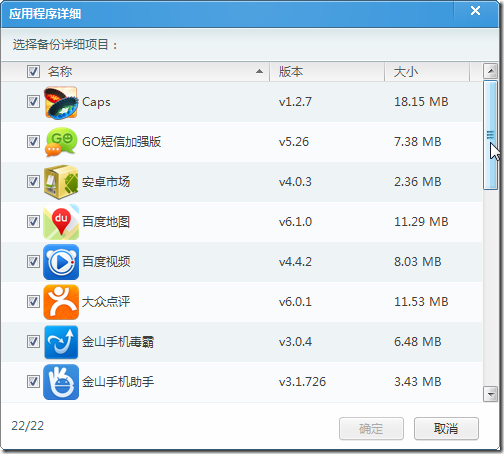Click the 确定 button
Image resolution: width=504 pixels, height=454 pixels.
[x=371, y=429]
